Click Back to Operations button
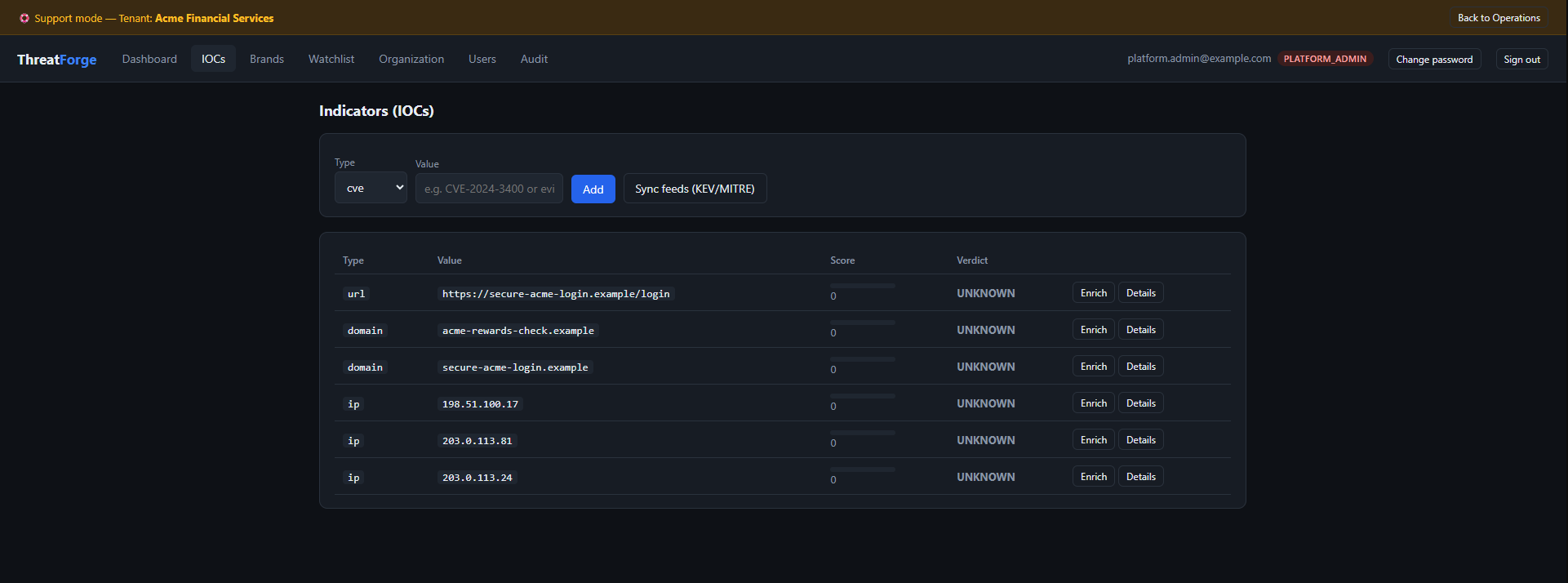 [x=1499, y=18]
